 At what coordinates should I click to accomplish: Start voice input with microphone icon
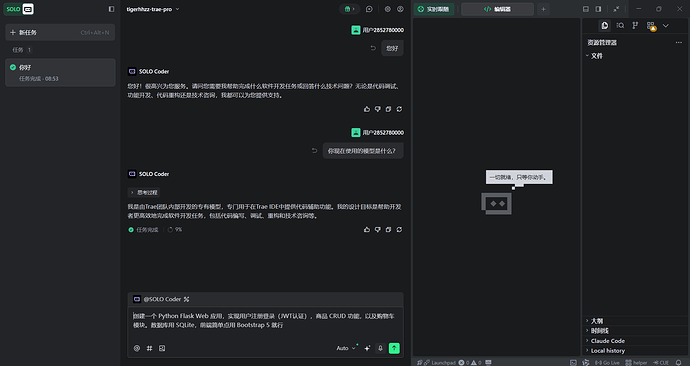[x=380, y=348]
